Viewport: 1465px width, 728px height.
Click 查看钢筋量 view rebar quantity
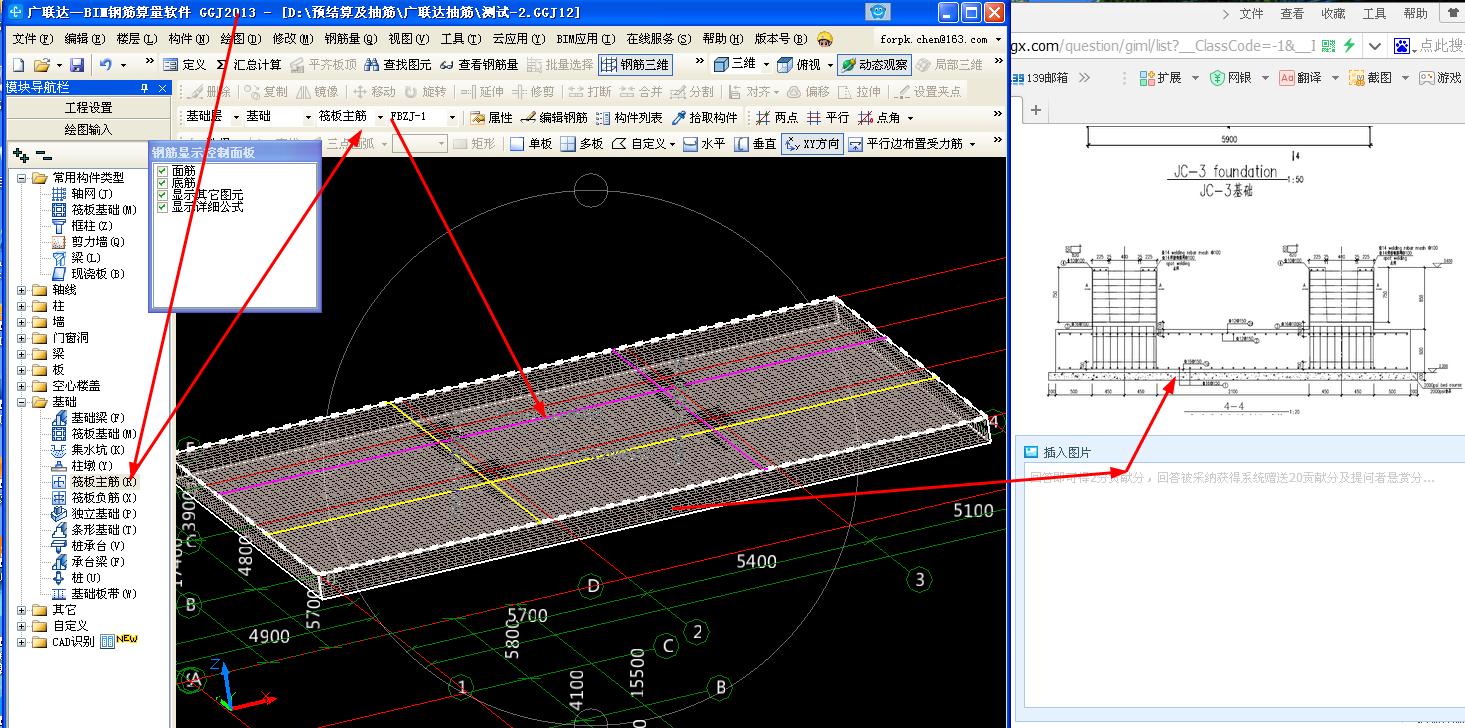click(x=479, y=64)
